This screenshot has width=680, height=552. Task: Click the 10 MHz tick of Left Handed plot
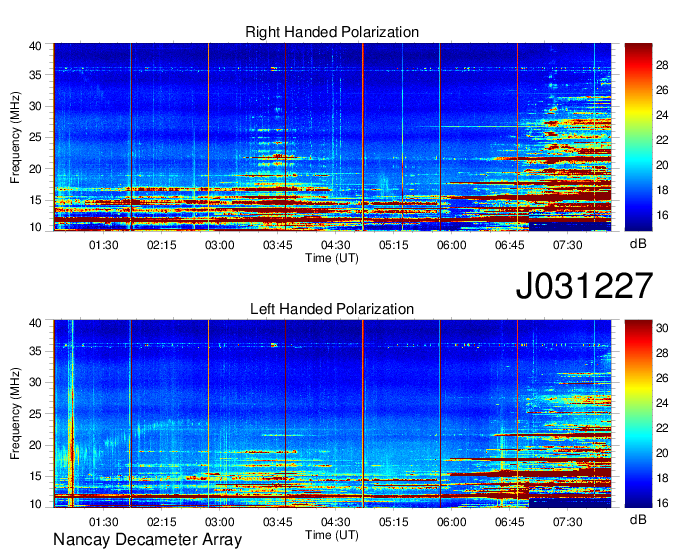[x=36, y=504]
